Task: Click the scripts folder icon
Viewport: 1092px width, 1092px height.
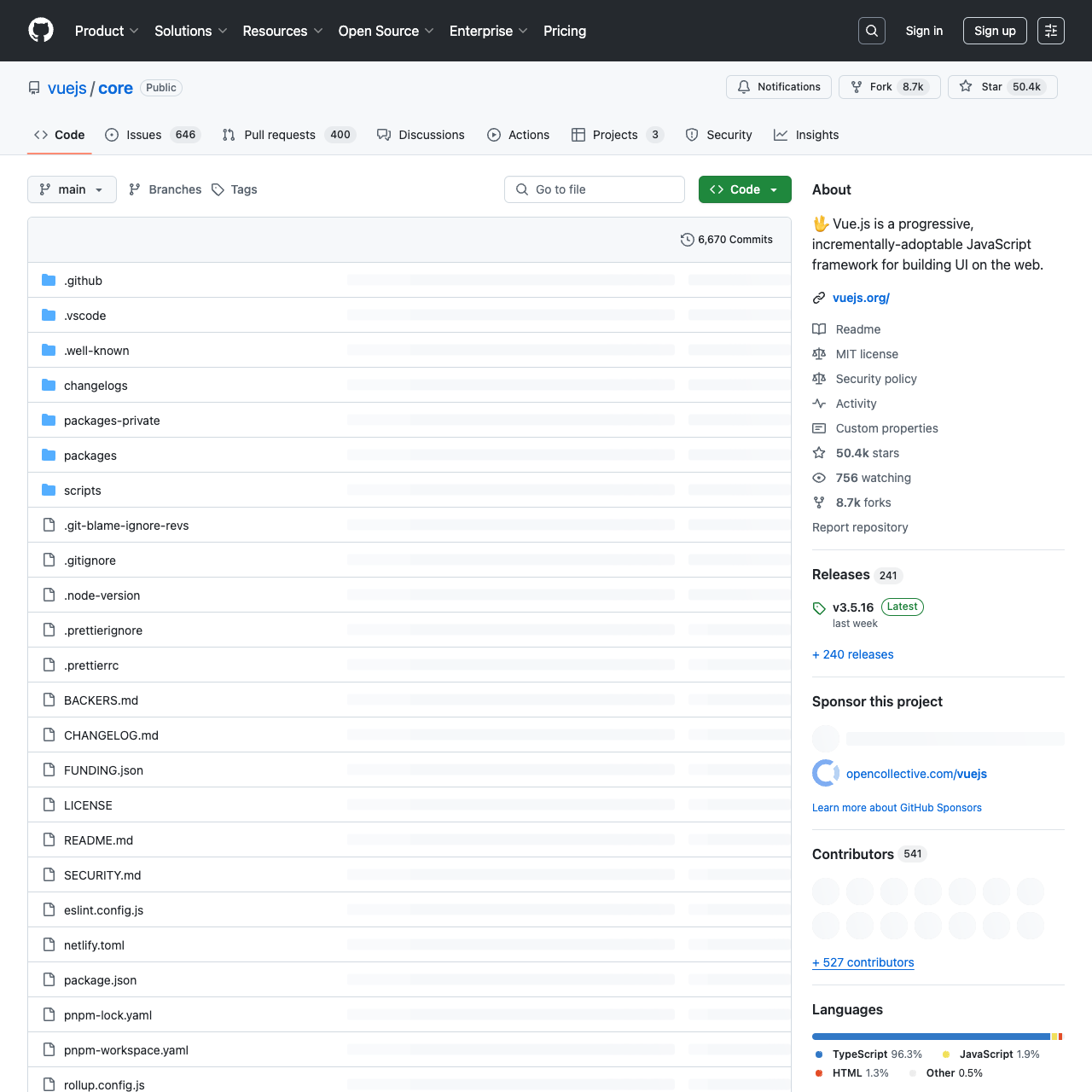Action: (49, 490)
